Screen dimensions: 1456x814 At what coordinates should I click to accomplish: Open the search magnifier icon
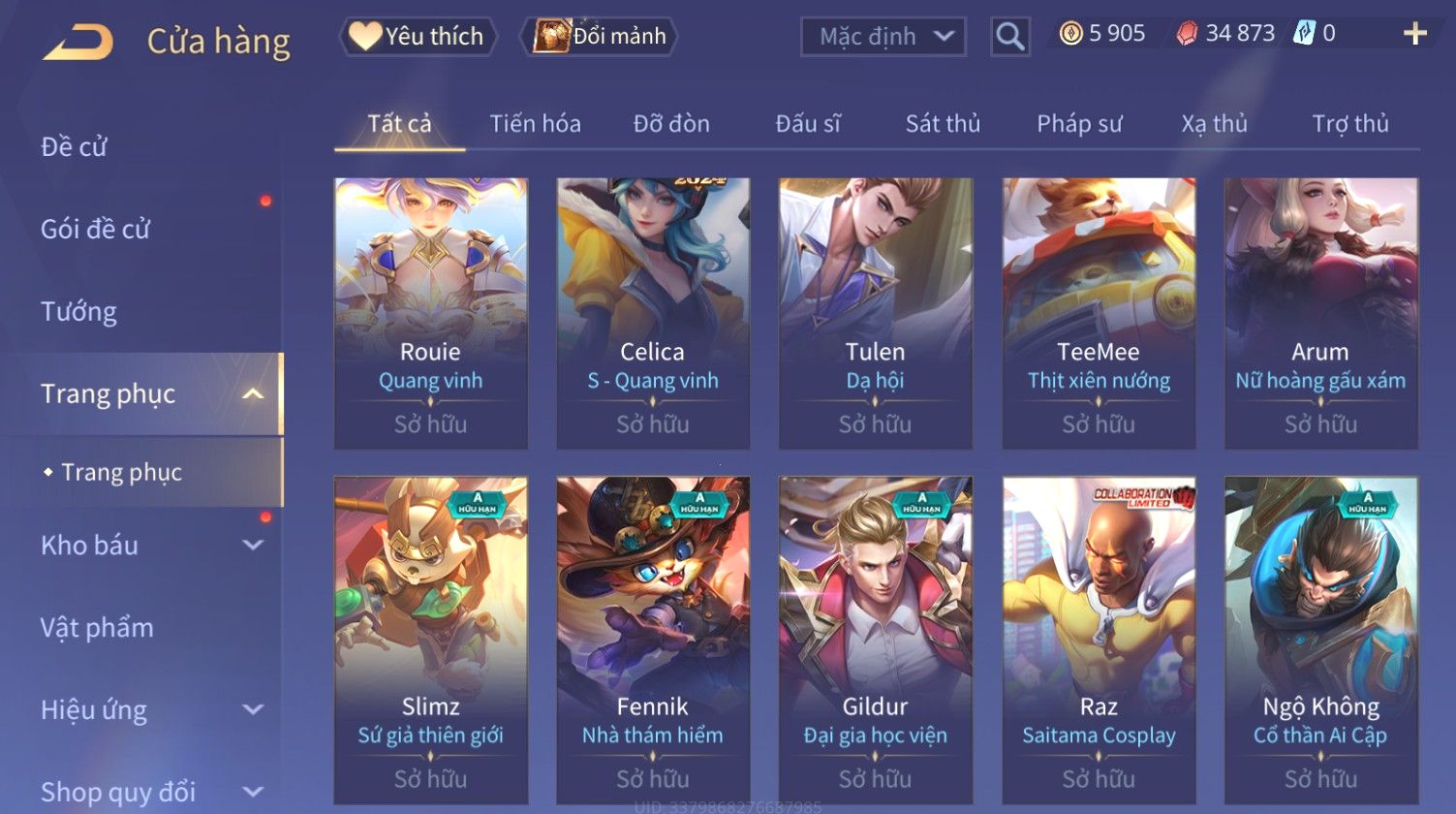(1009, 37)
